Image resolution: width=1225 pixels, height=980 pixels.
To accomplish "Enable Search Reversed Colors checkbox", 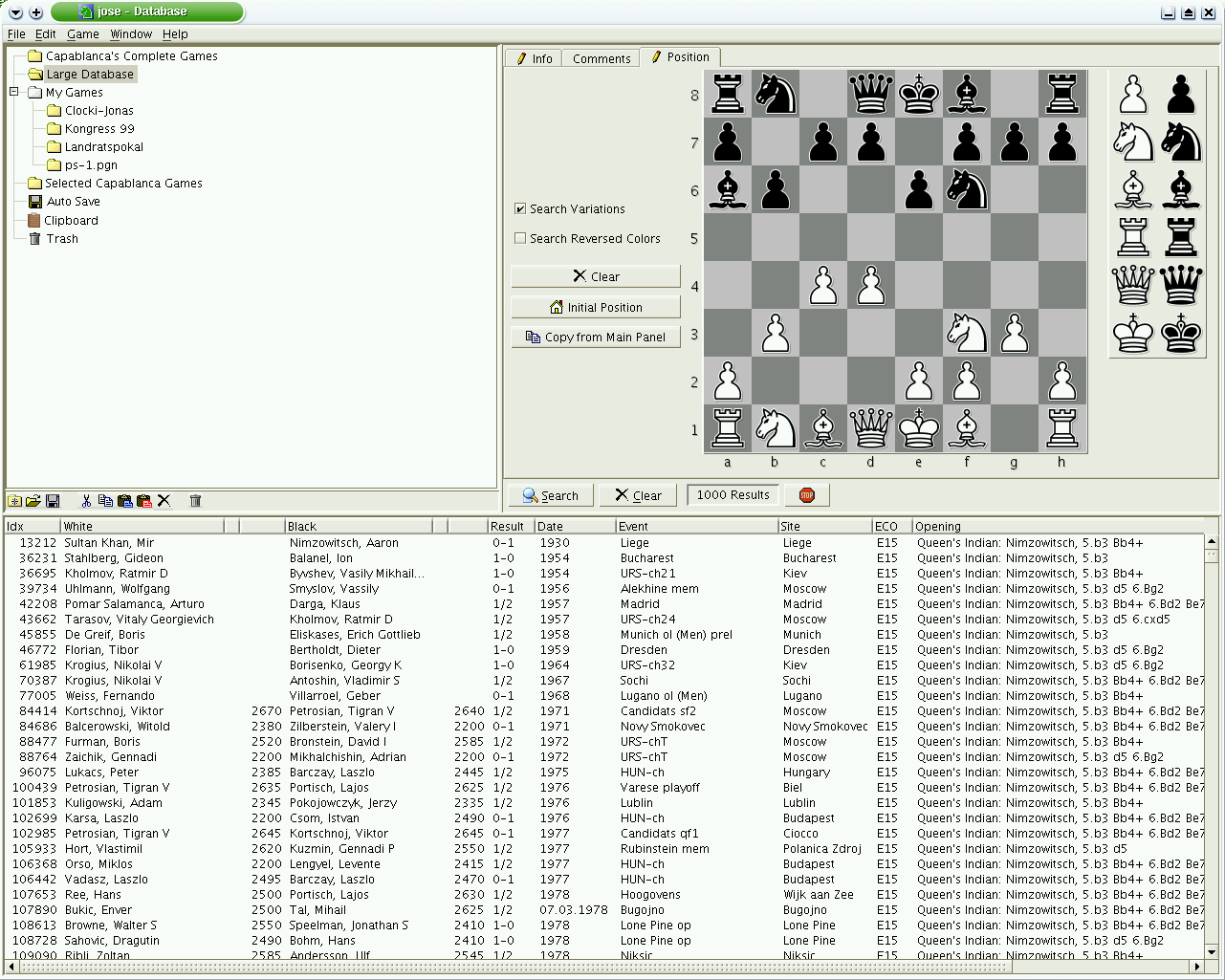I will (520, 238).
